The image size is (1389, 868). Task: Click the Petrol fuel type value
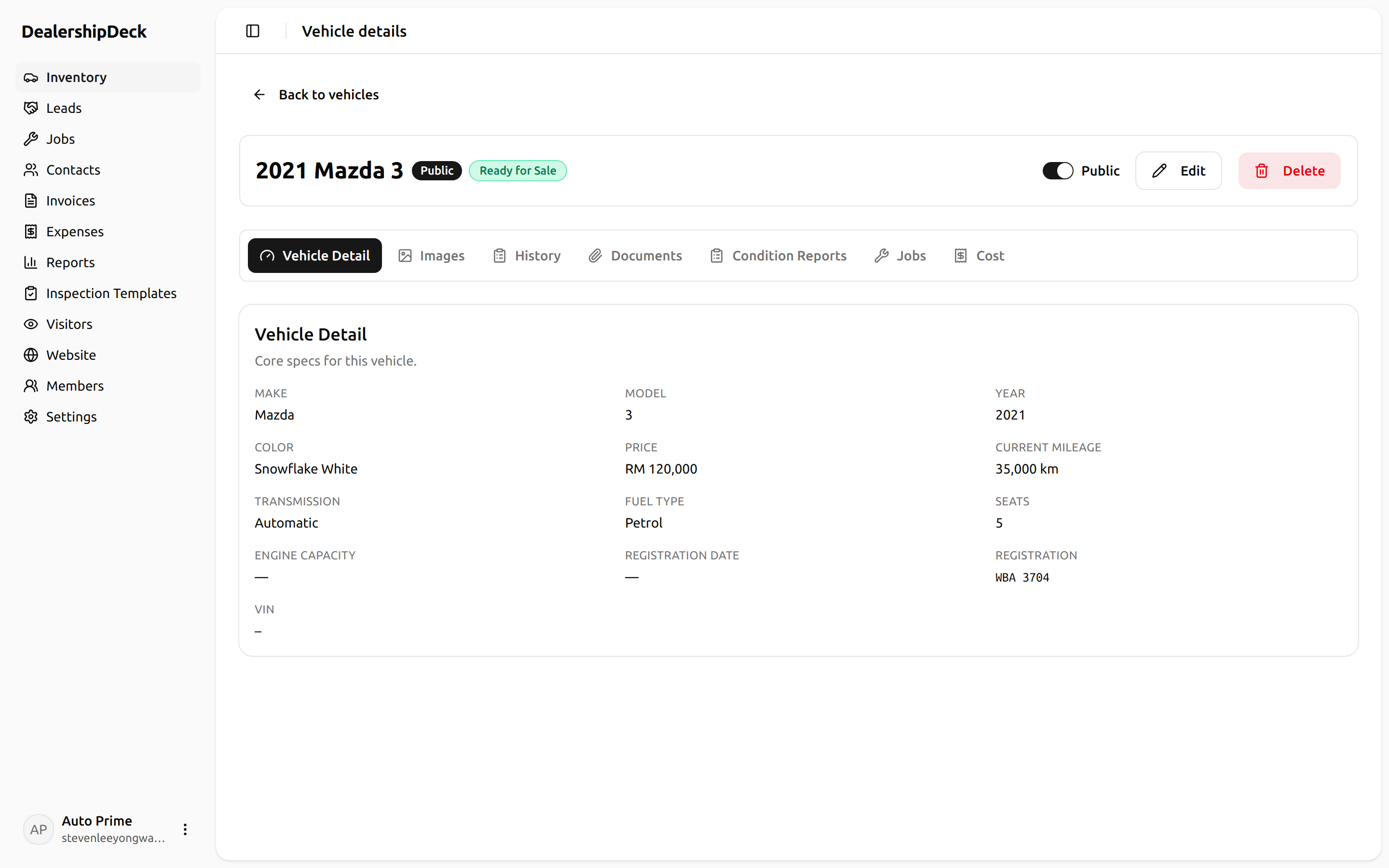click(x=643, y=523)
